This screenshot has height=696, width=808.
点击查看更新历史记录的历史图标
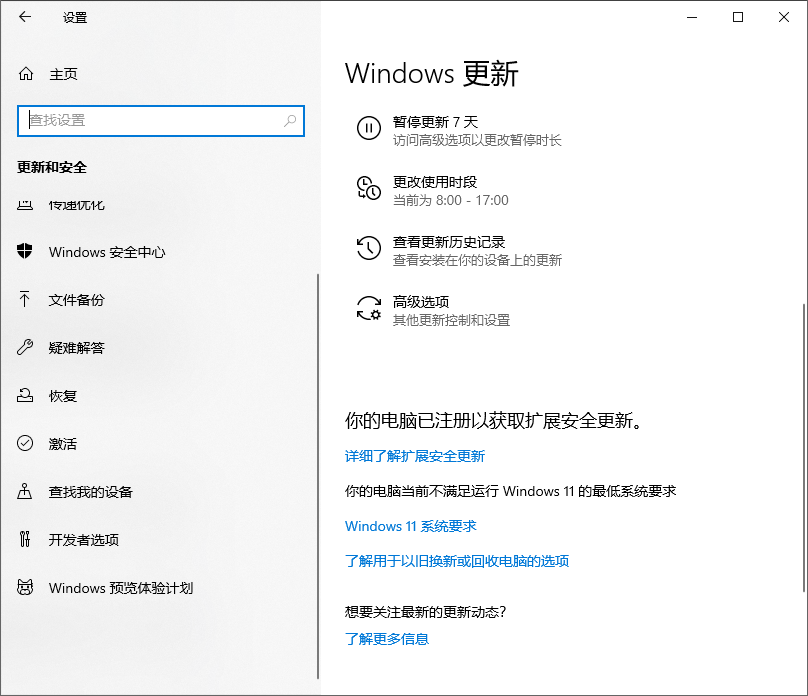click(x=369, y=248)
